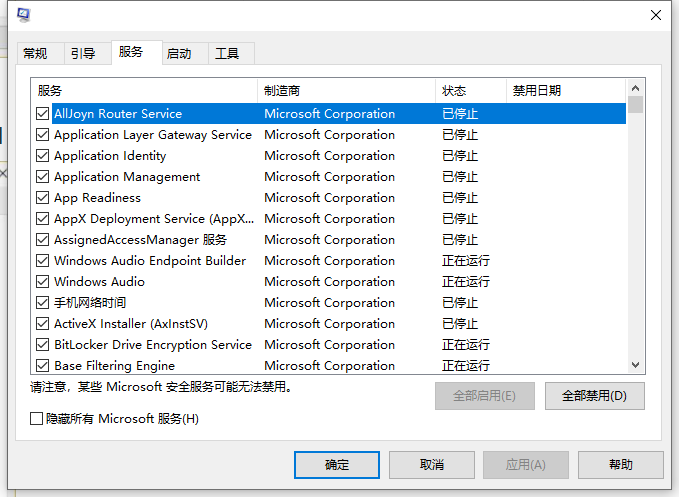Open the 引导 tab
Screen dimensions: 679x497
[x=83, y=54]
